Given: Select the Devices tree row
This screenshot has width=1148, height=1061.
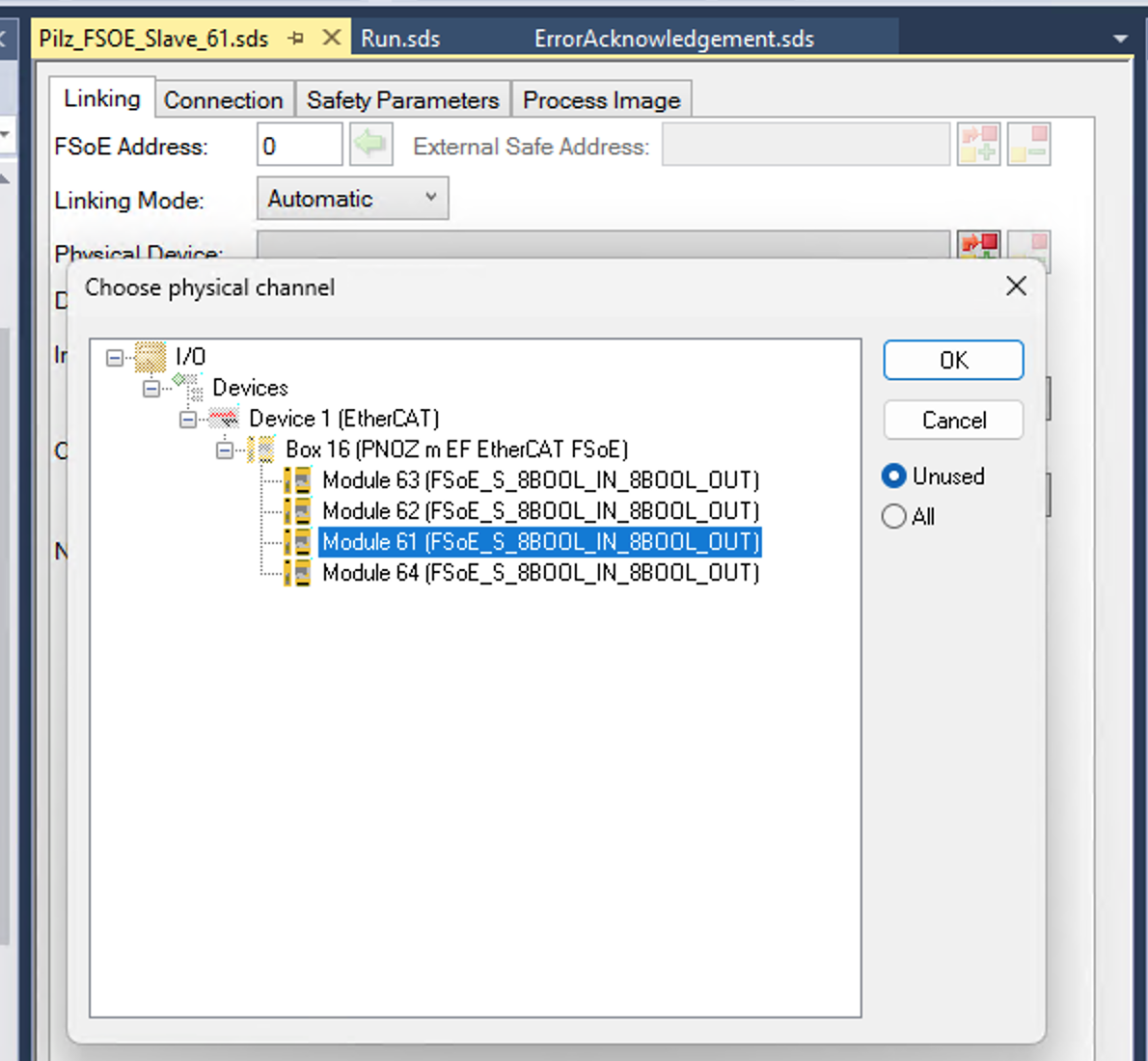Looking at the screenshot, I should point(251,388).
